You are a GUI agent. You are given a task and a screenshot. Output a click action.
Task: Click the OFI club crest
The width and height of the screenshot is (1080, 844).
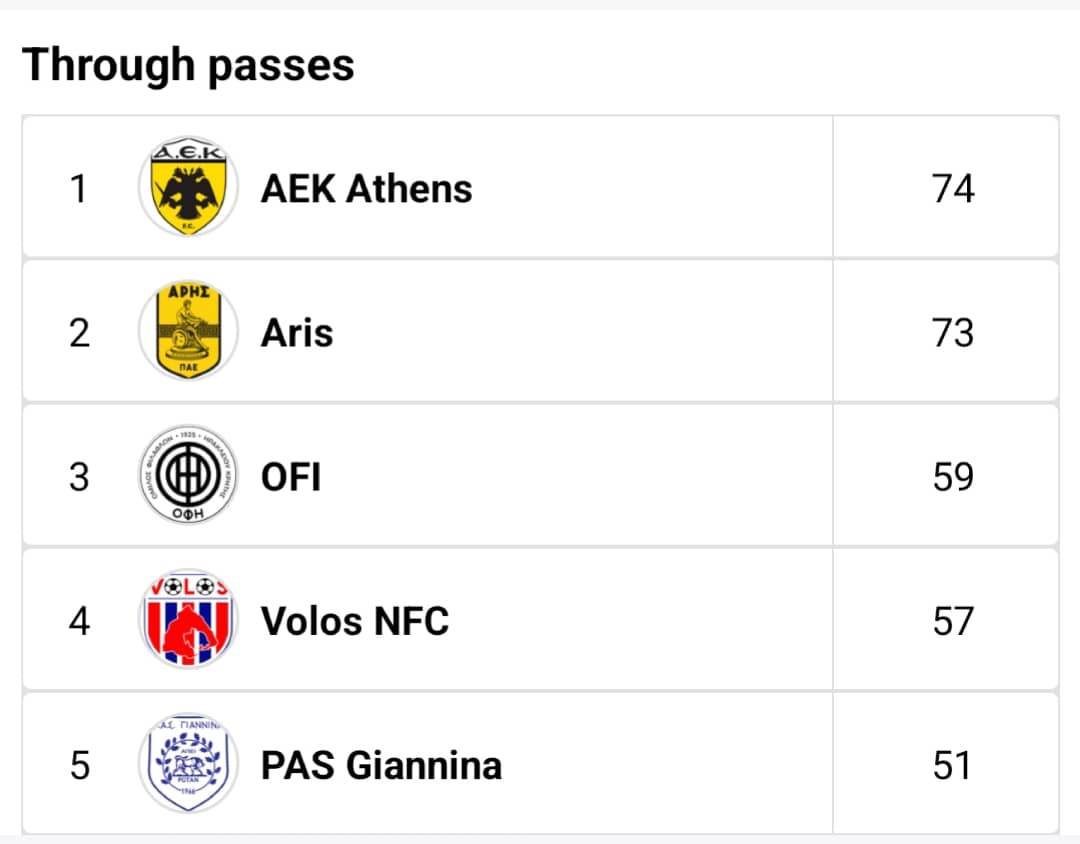pyautogui.click(x=188, y=475)
